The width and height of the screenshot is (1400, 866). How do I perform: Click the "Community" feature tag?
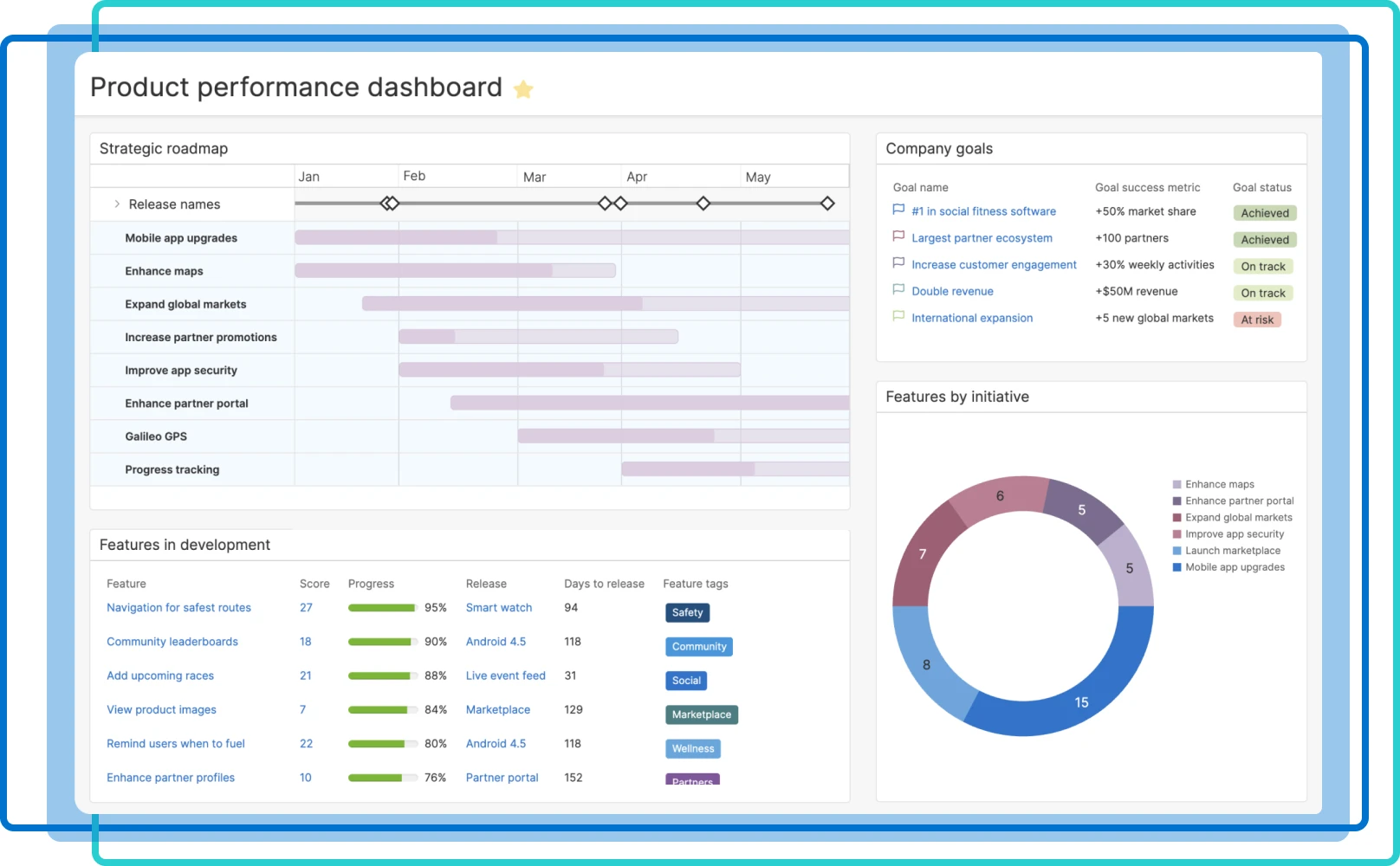point(699,646)
